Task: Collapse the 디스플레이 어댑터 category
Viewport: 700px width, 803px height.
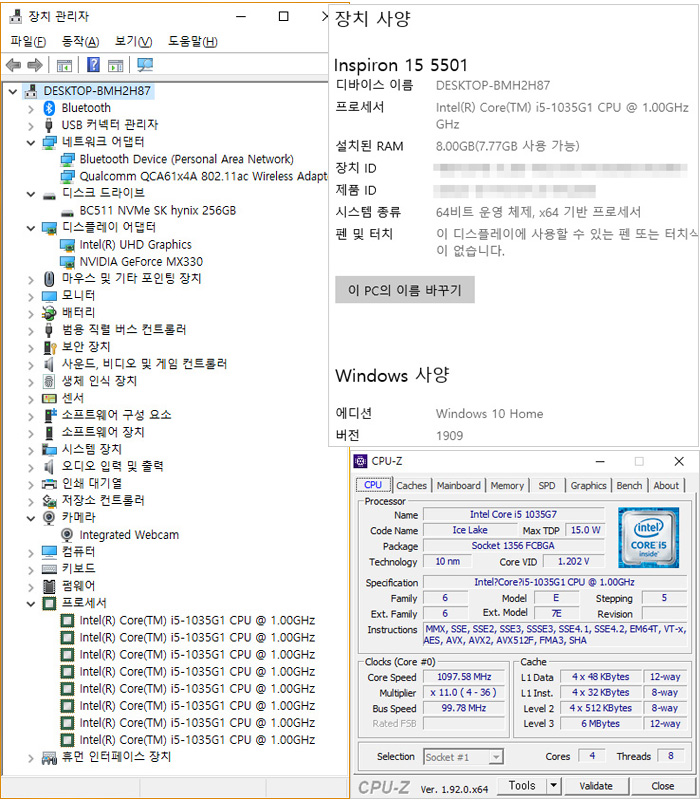Action: (31, 228)
